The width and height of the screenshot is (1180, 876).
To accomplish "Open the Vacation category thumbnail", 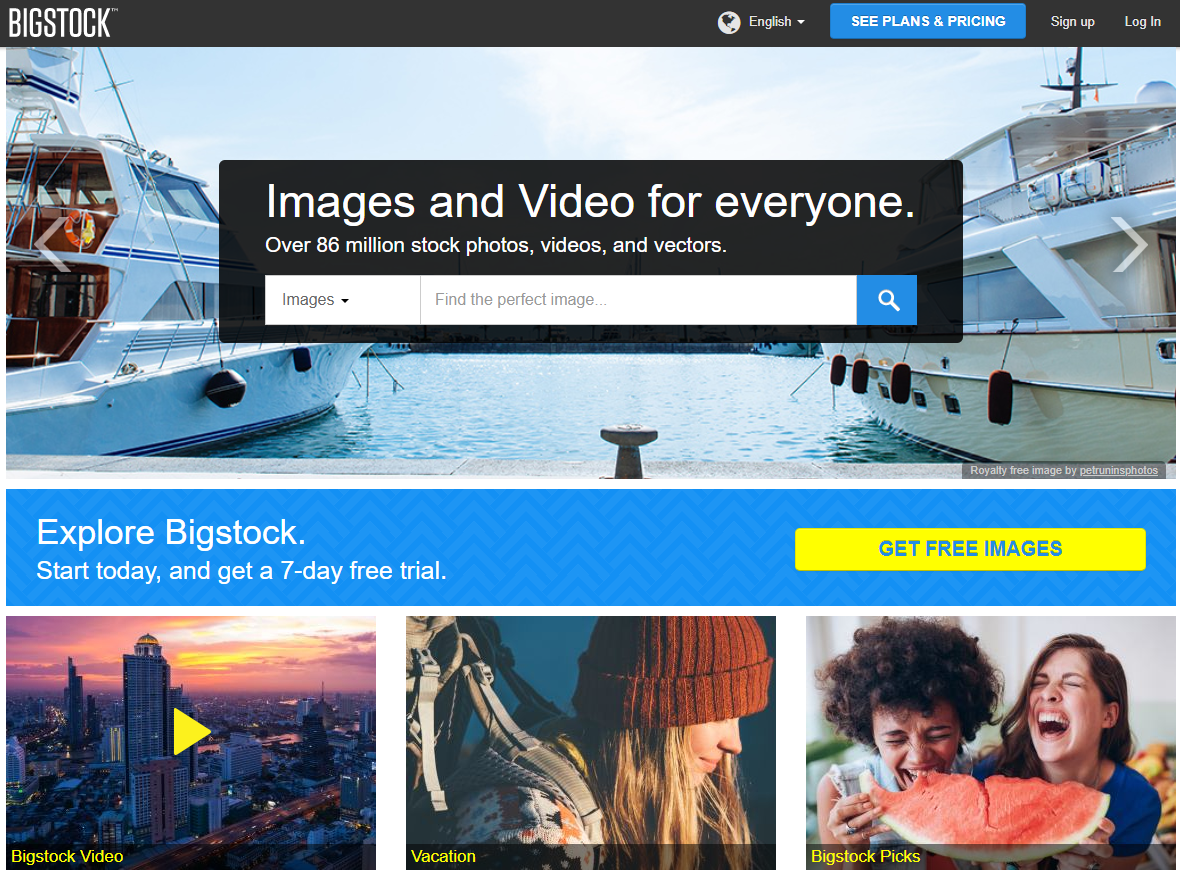I will pyautogui.click(x=591, y=743).
